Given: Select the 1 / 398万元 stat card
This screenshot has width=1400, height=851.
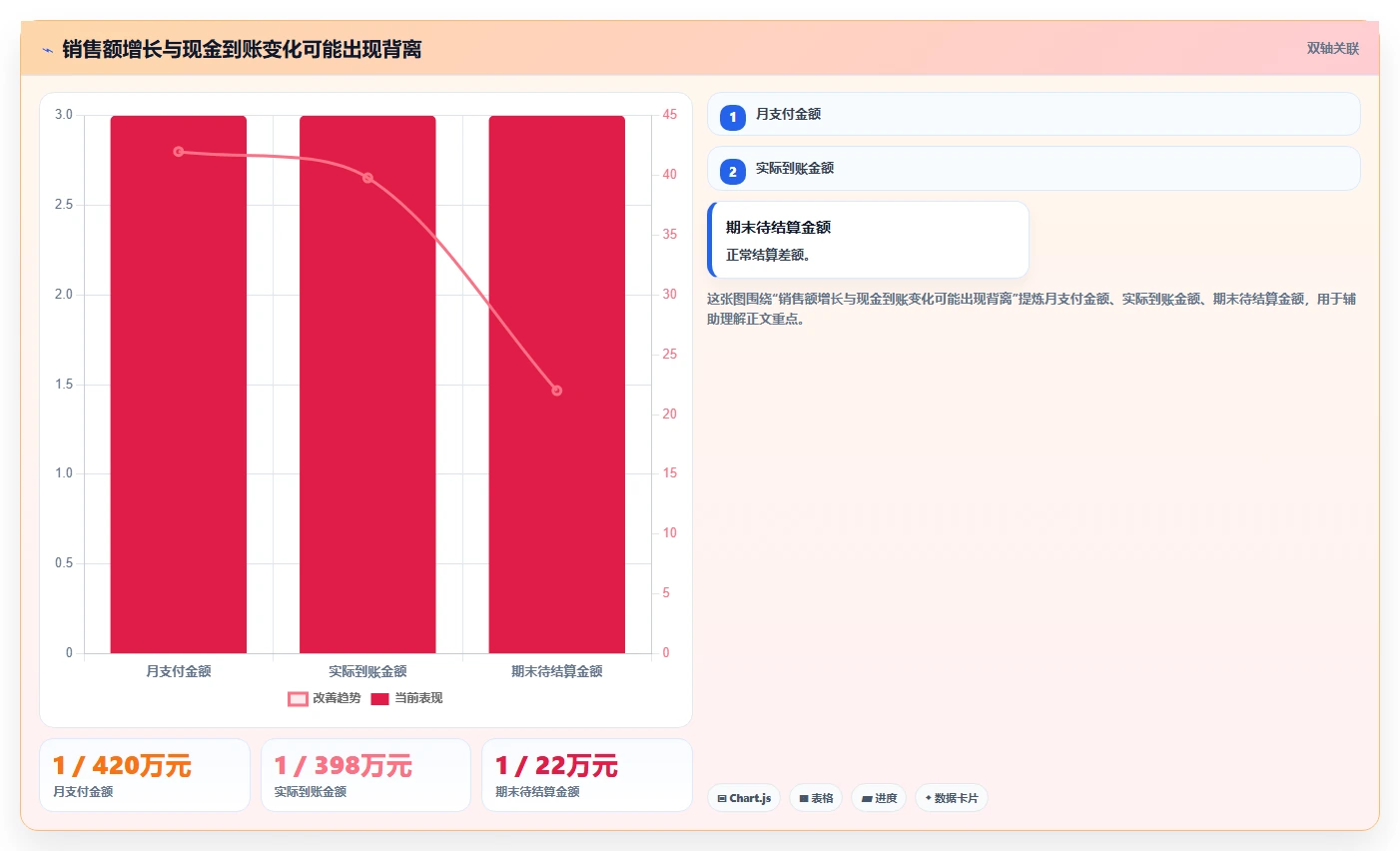Looking at the screenshot, I should tap(365, 775).
